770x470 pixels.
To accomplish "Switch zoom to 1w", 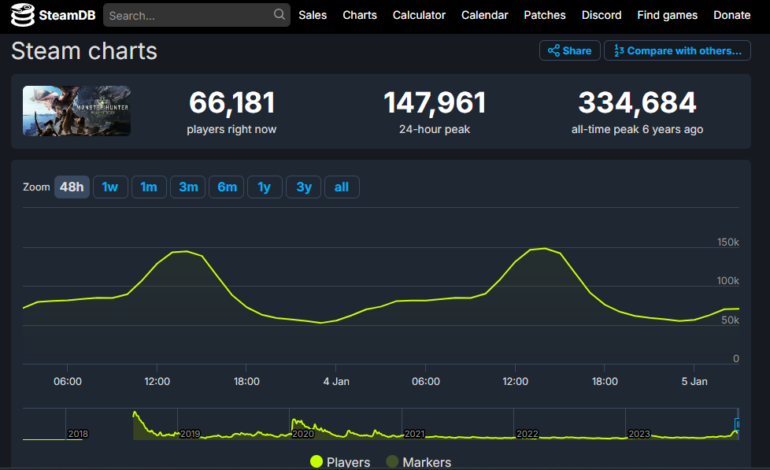I will tap(110, 187).
